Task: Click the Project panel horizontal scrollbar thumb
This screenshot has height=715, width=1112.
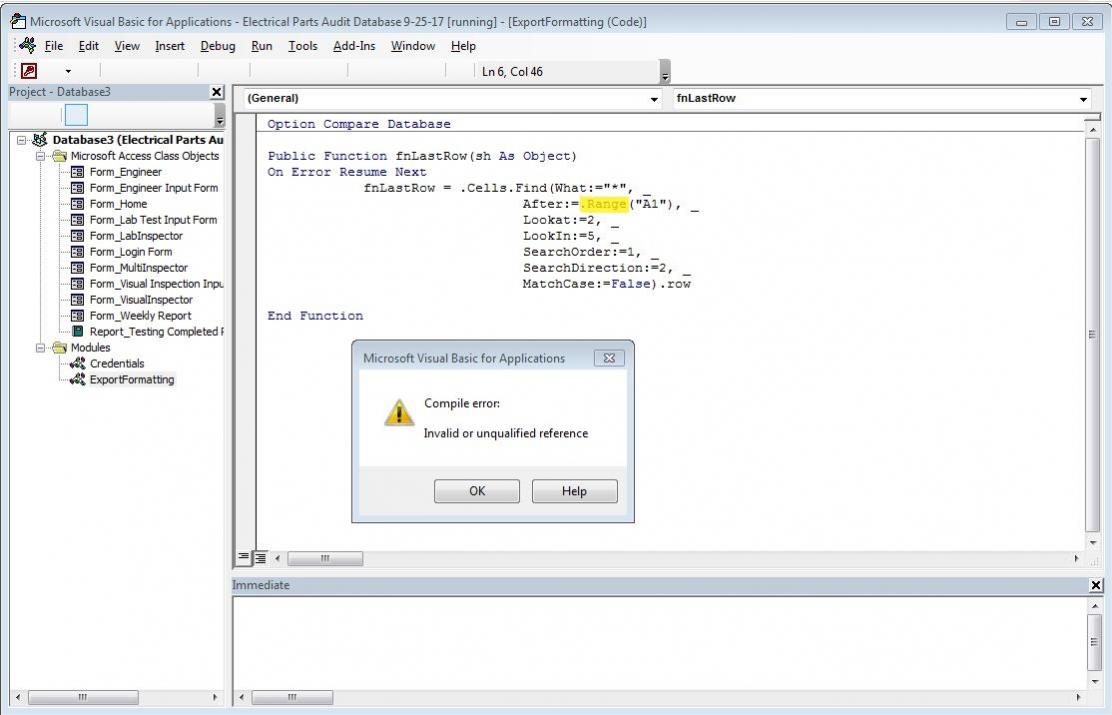Action: click(83, 697)
